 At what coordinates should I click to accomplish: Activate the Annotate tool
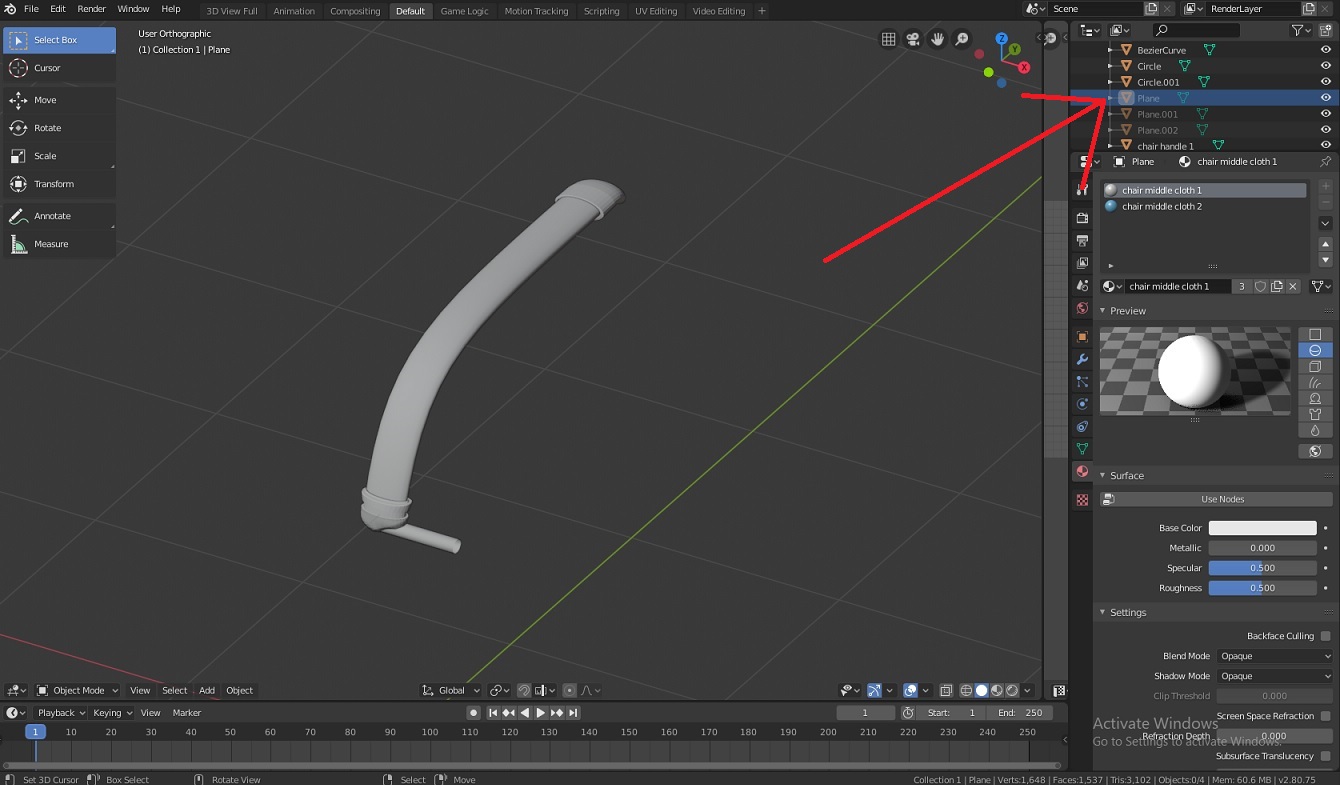point(59,216)
